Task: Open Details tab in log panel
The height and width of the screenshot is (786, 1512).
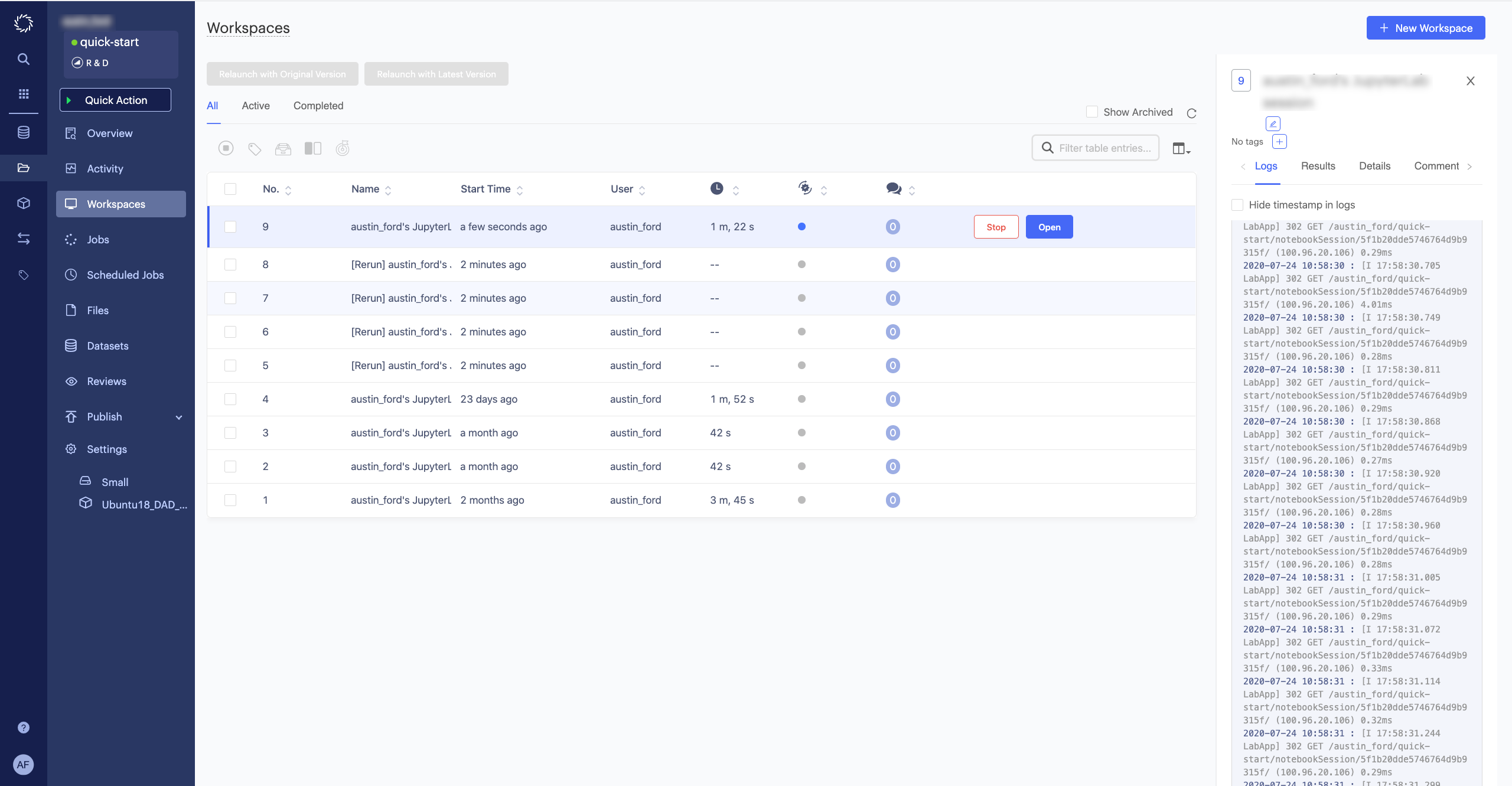Action: pyautogui.click(x=1374, y=166)
